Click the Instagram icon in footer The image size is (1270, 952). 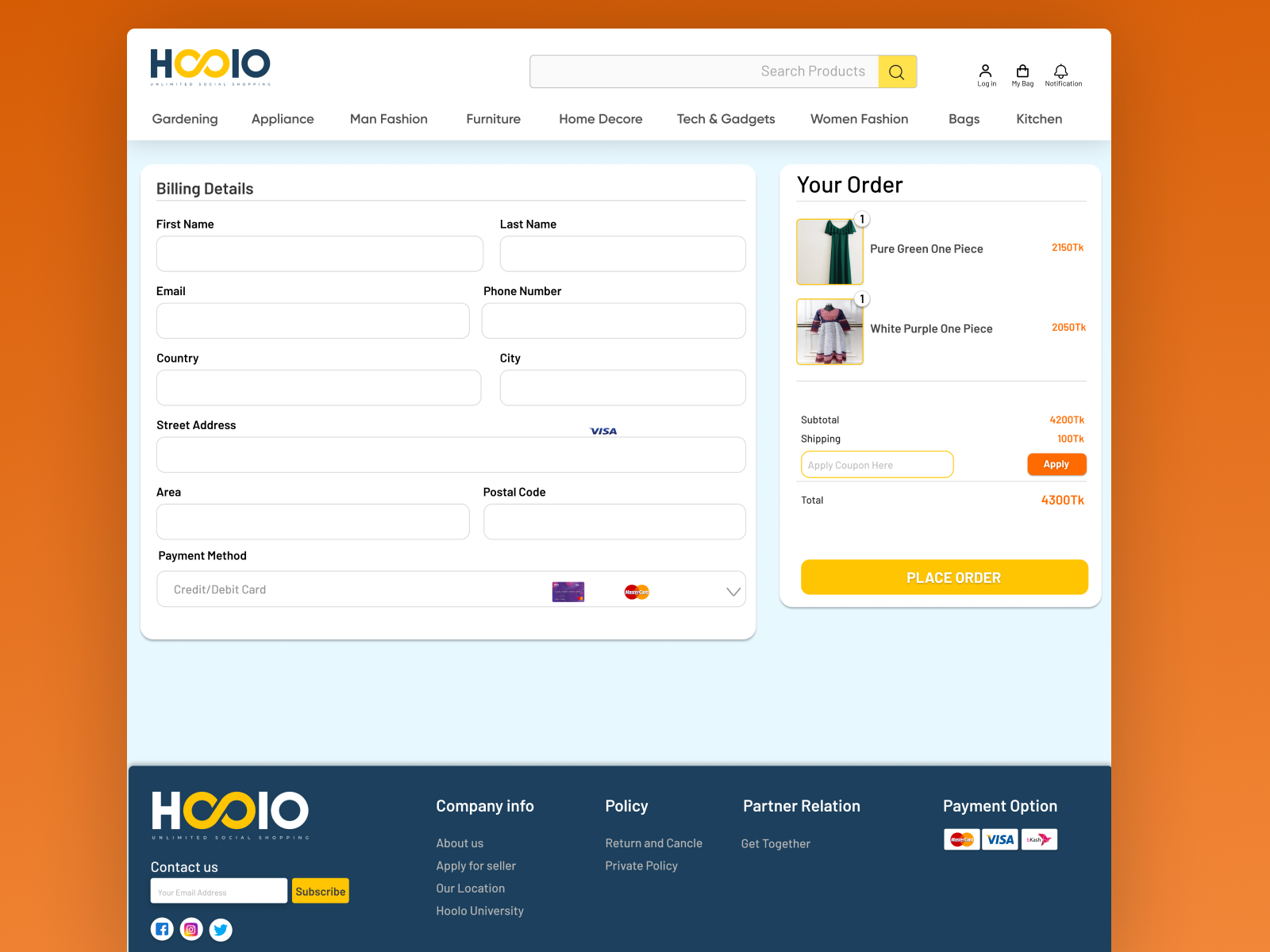pos(191,929)
